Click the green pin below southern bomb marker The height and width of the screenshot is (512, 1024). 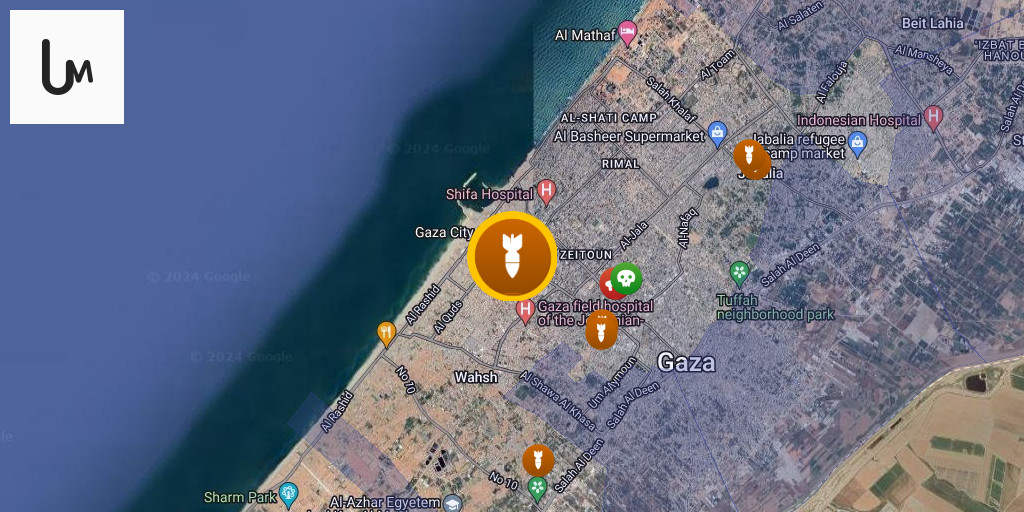point(537,489)
